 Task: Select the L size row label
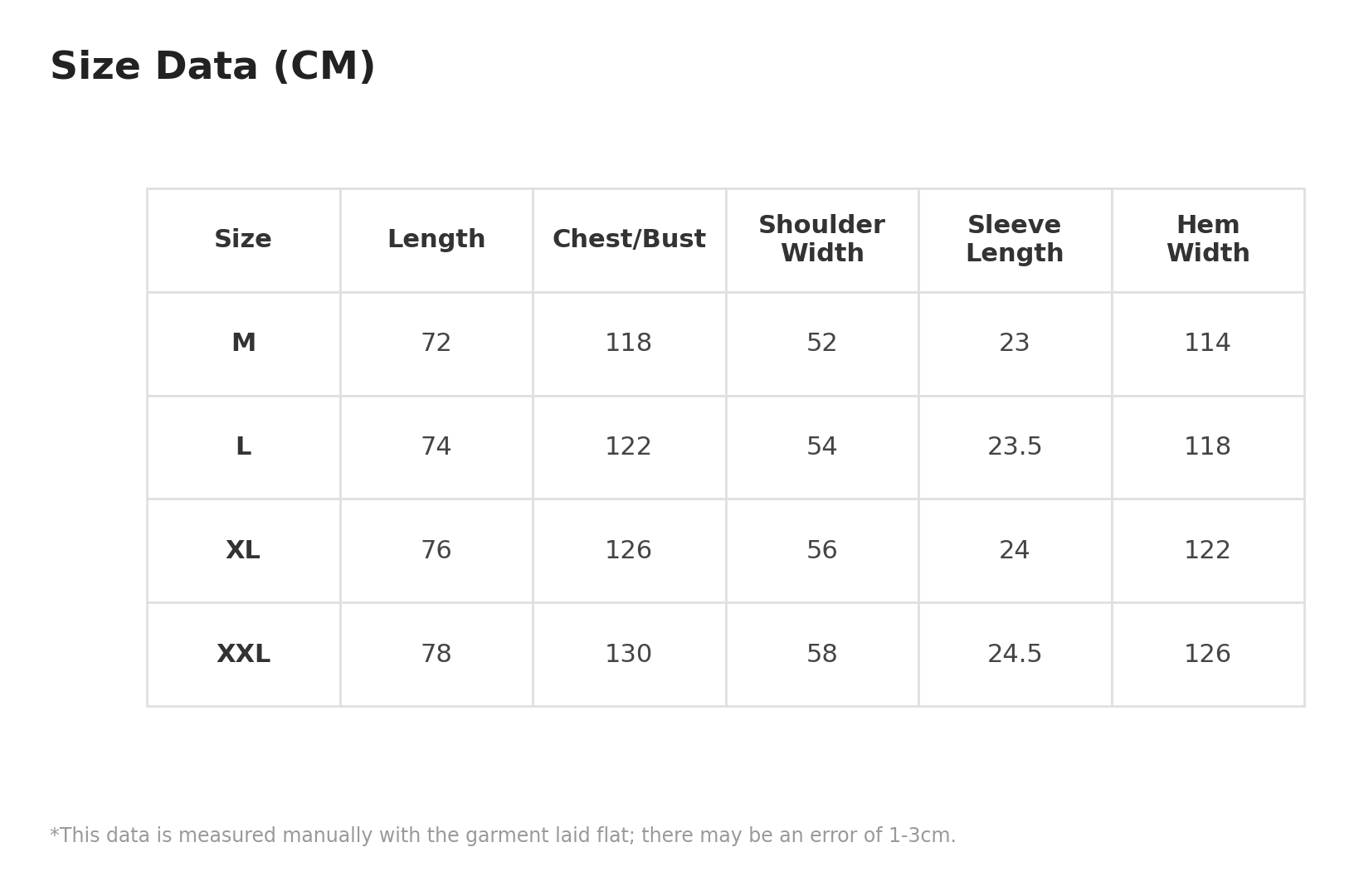click(x=243, y=447)
